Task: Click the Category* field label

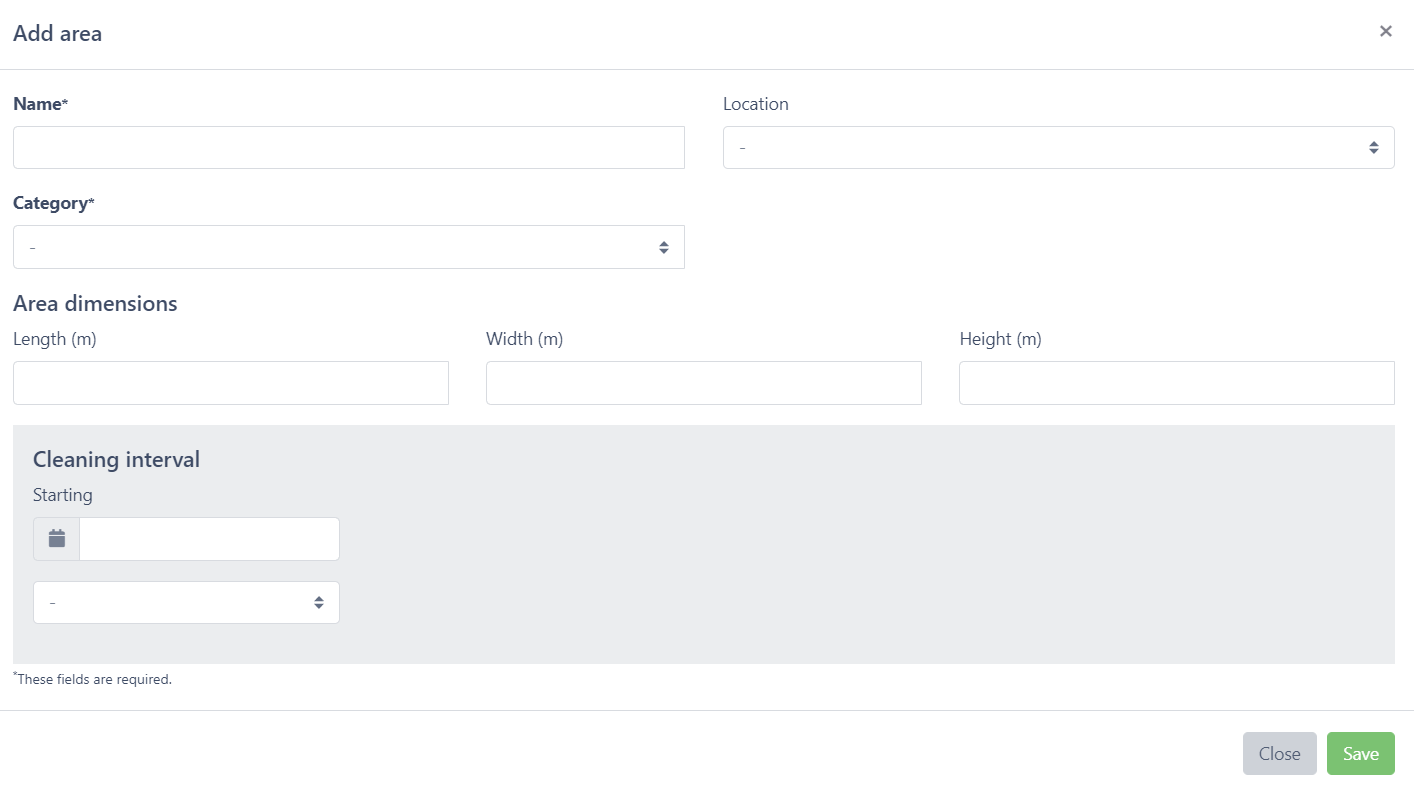Action: tap(54, 203)
